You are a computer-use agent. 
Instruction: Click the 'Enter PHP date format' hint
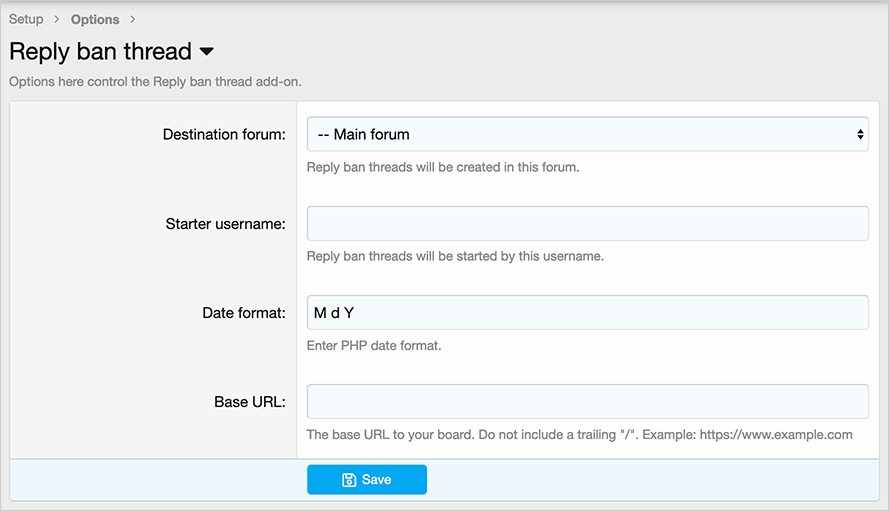pos(374,346)
